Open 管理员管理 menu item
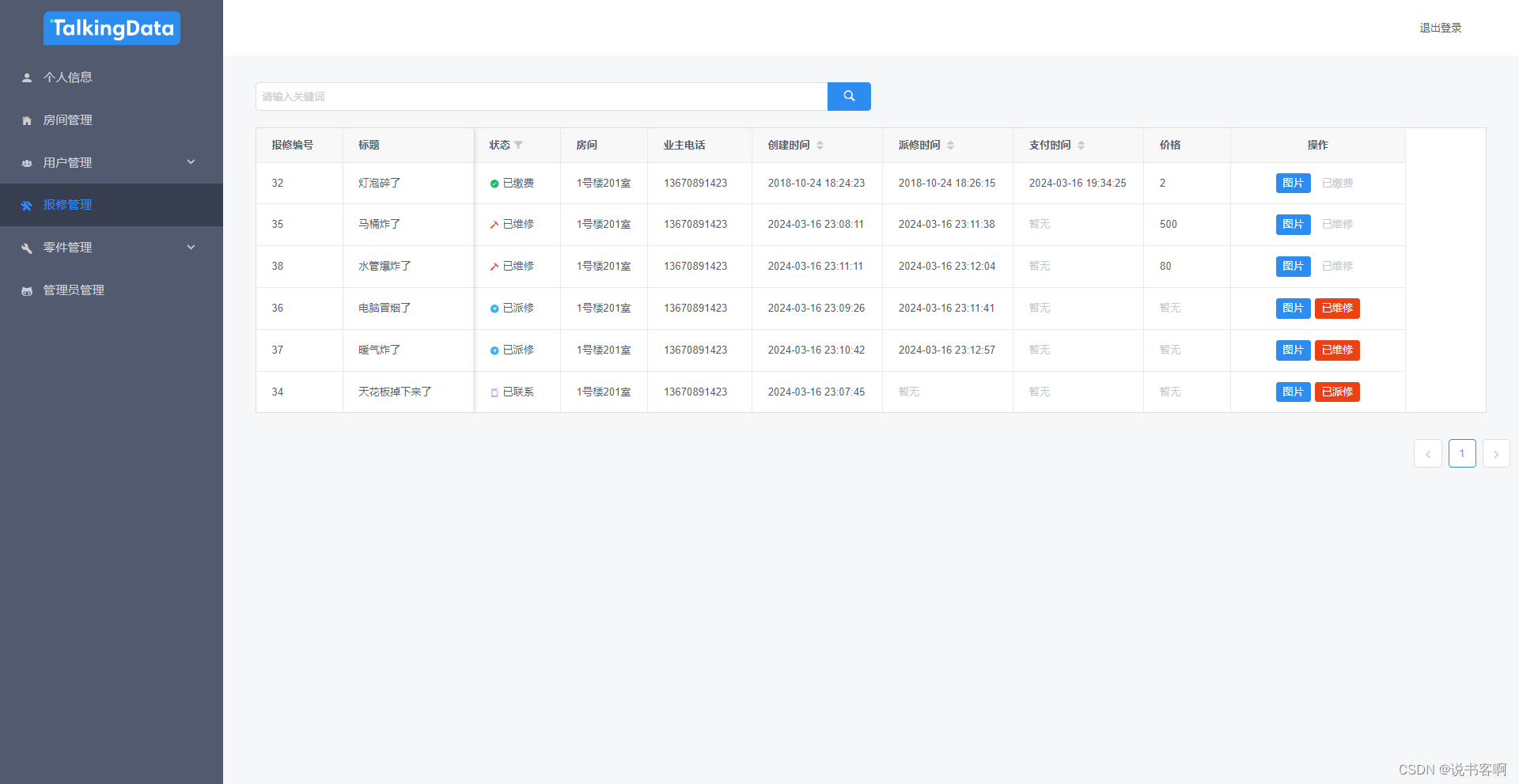 [x=112, y=290]
